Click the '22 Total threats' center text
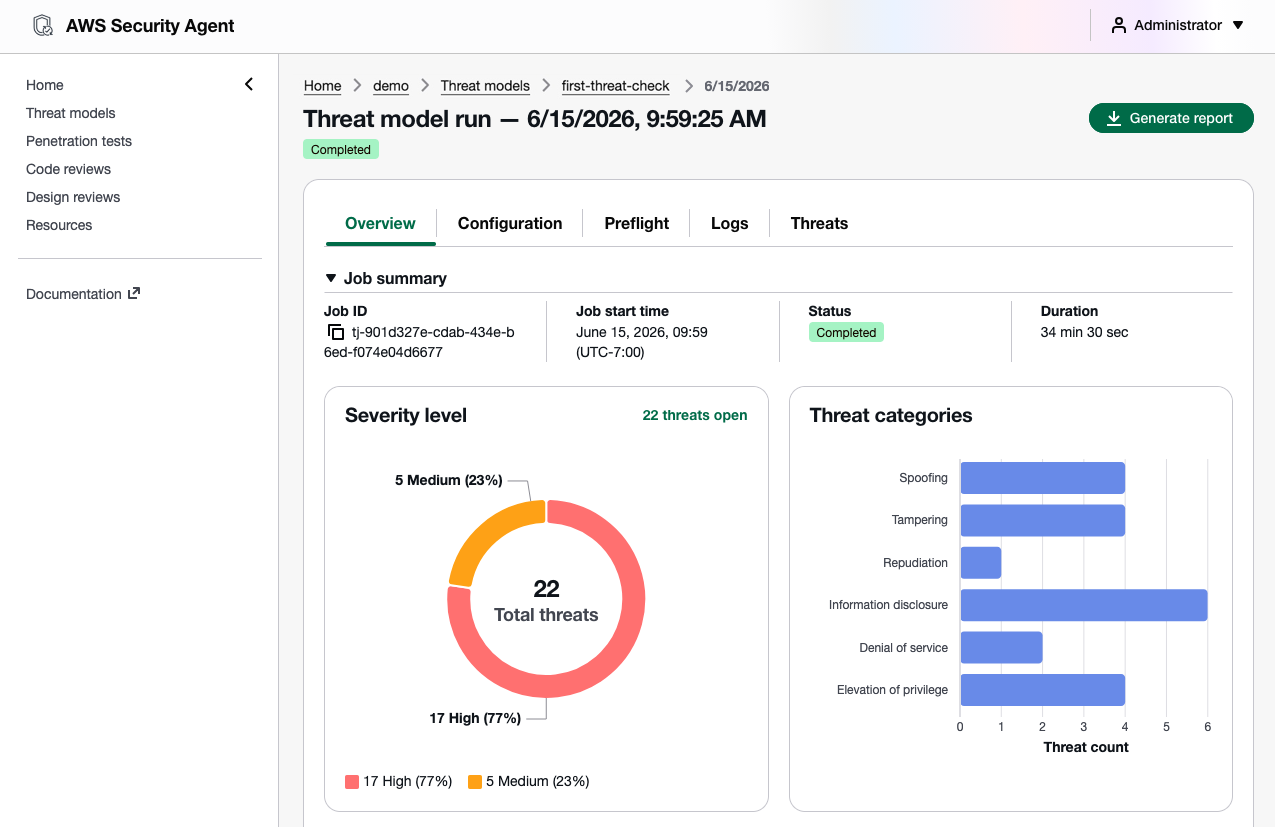Viewport: 1275px width, 827px height. point(546,600)
